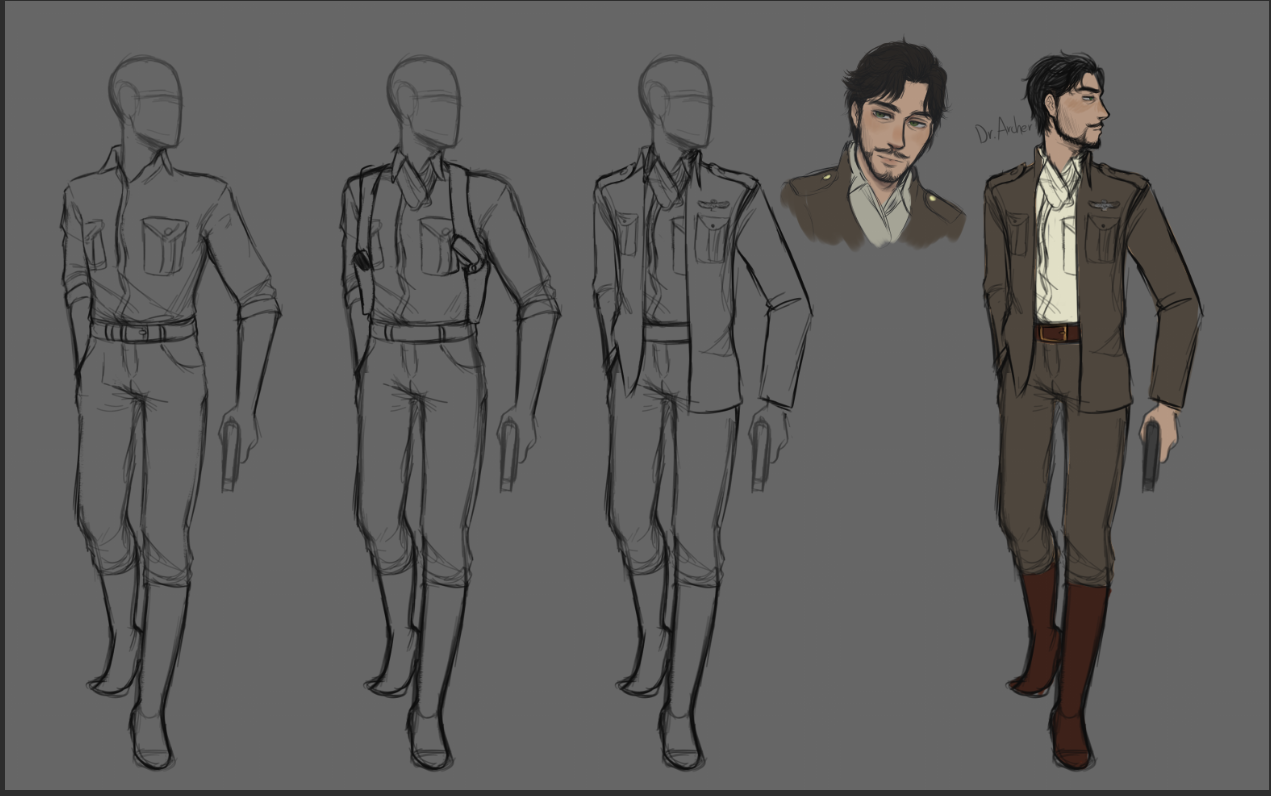
Task: Click the handwritten "Dr. Archer" label
Action: [x=1002, y=132]
